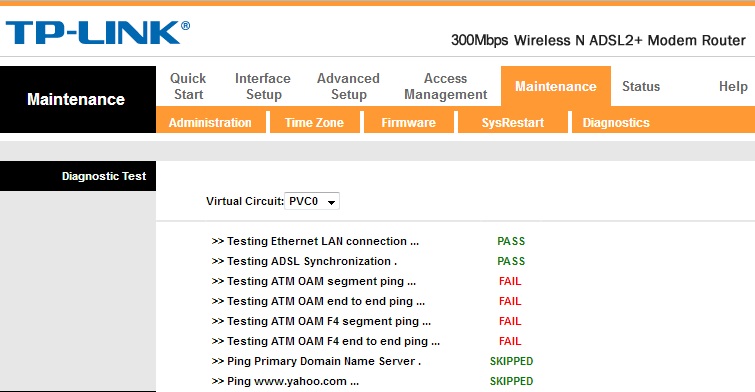The image size is (755, 392).
Task: Click the Virtual Circuit dropdown arrow
Action: pyautogui.click(x=331, y=202)
